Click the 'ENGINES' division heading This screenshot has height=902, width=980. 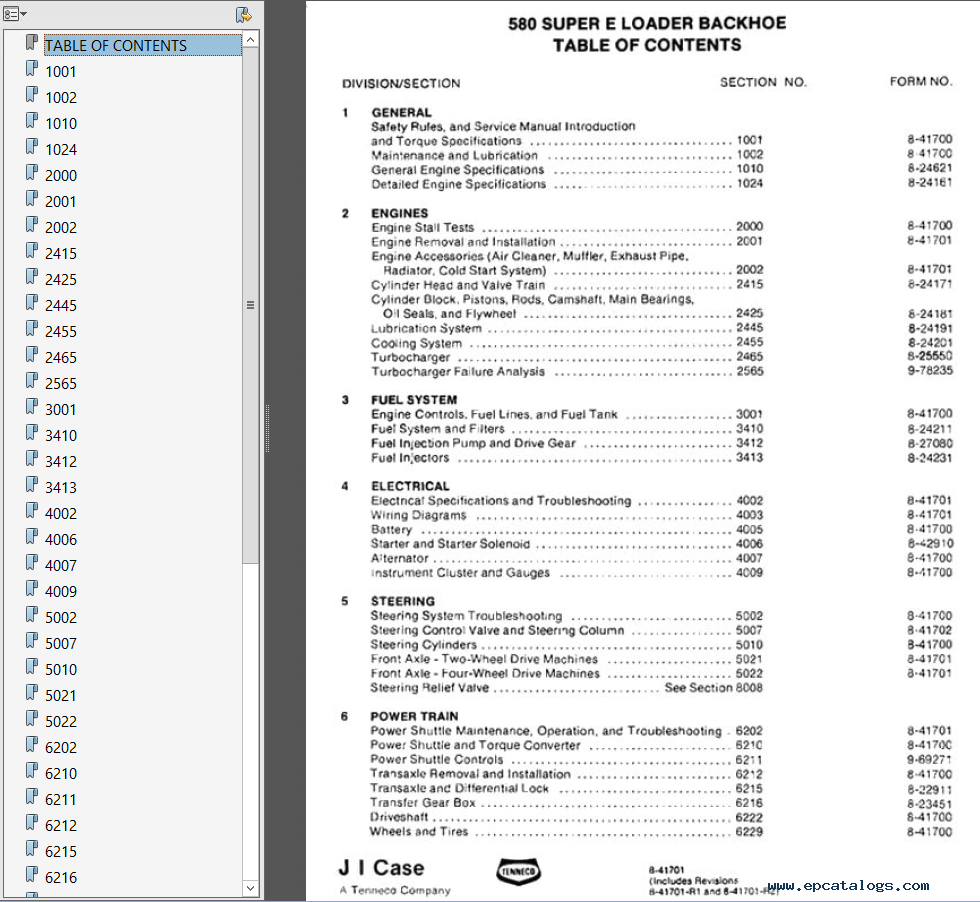(x=400, y=213)
